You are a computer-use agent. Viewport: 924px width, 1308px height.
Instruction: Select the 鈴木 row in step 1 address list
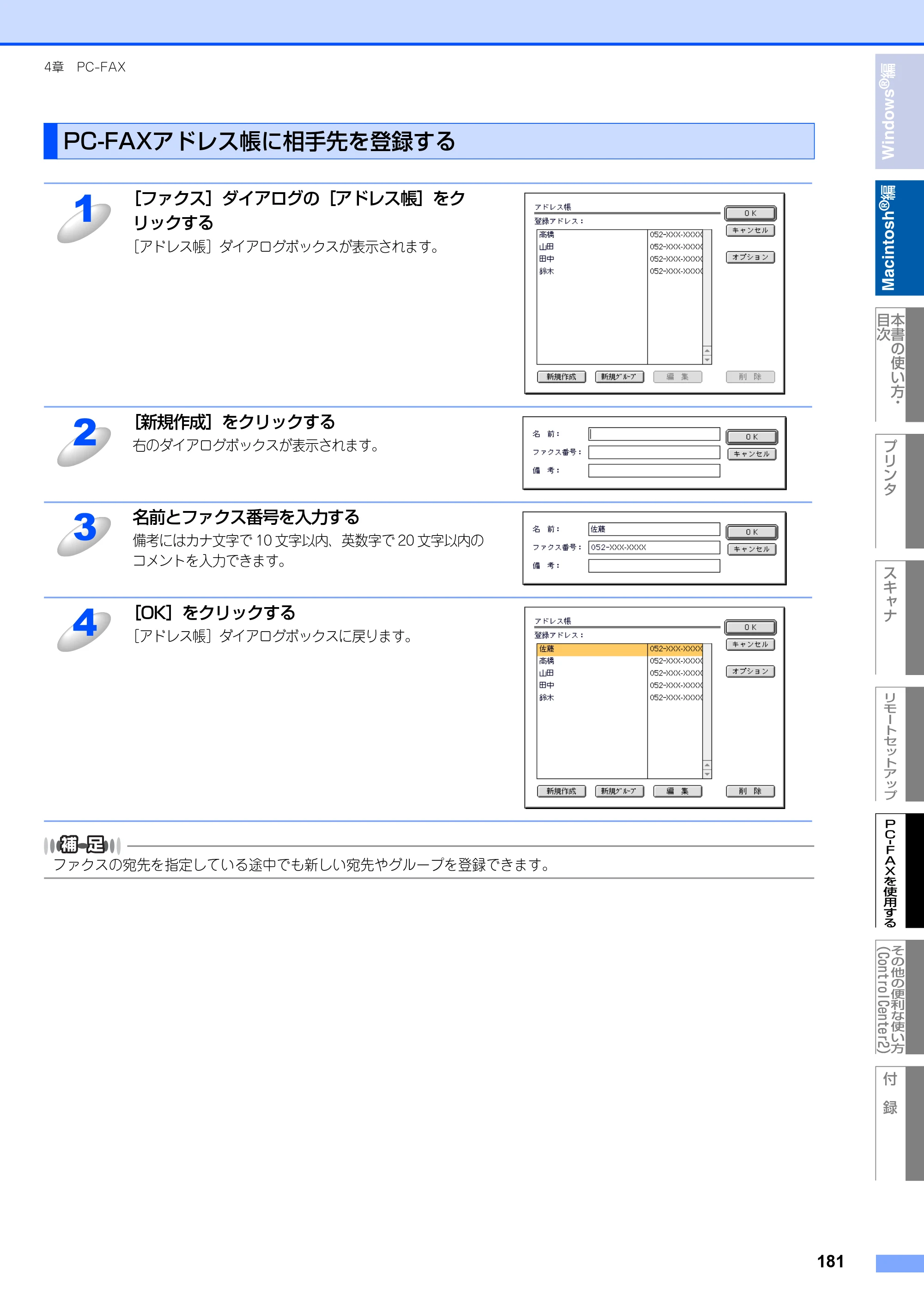[x=620, y=271]
